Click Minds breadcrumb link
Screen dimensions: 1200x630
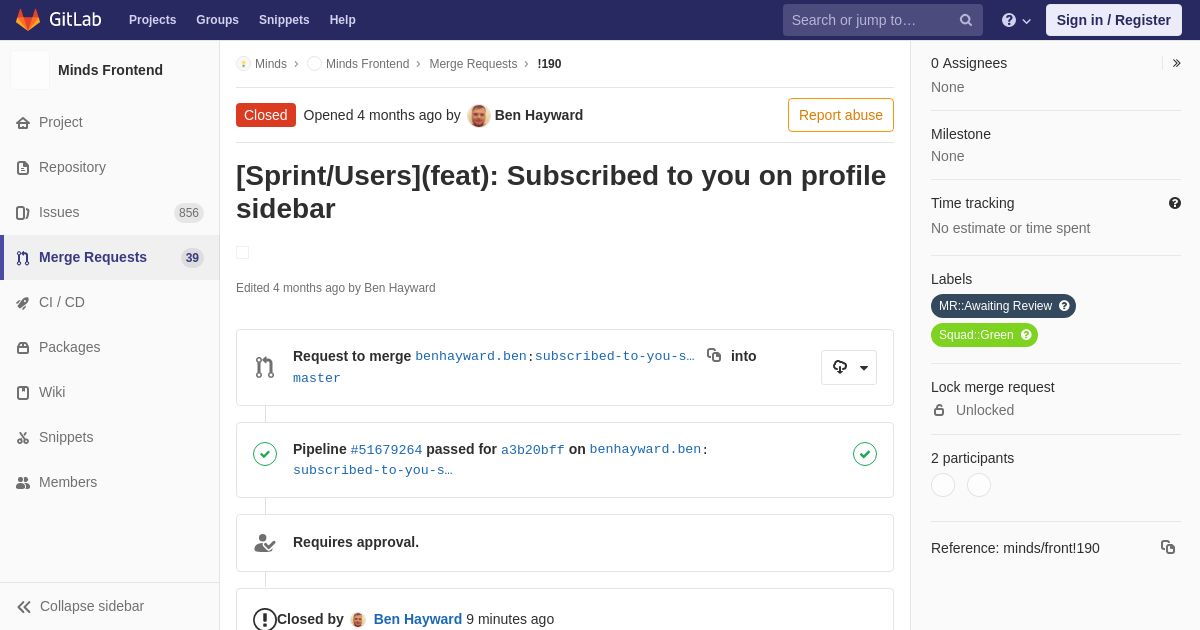pyautogui.click(x=271, y=64)
